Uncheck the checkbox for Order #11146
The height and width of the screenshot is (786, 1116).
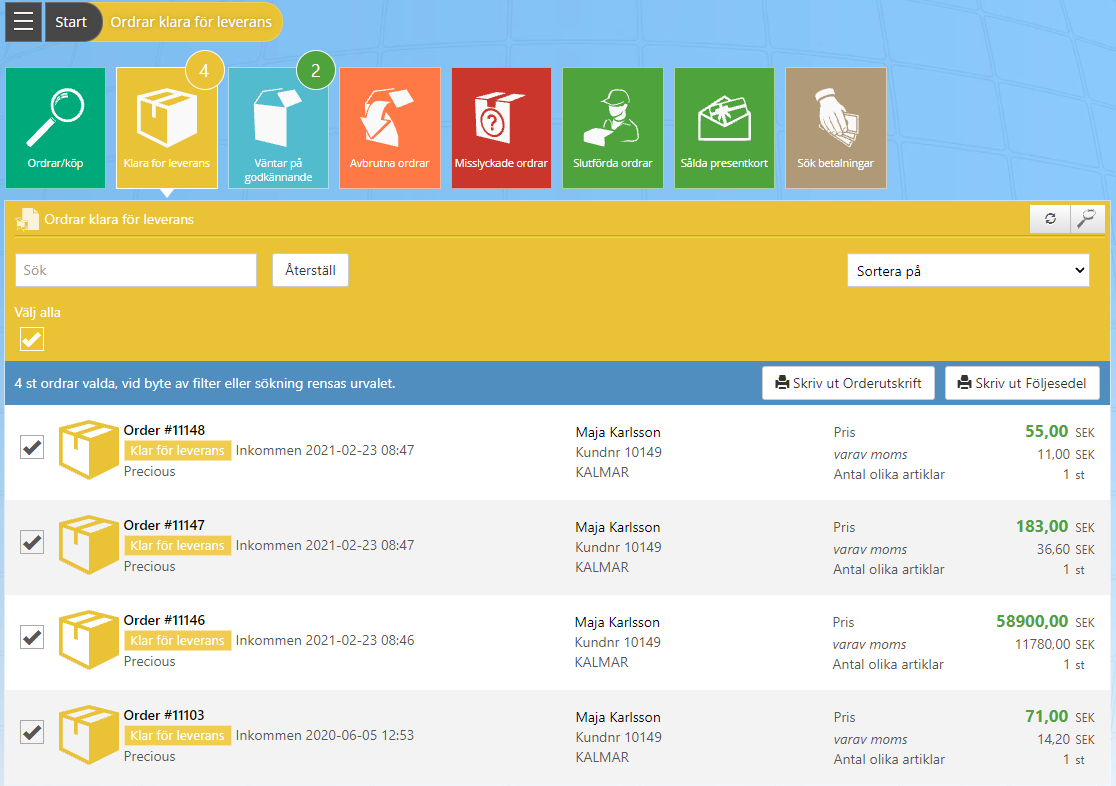32,637
